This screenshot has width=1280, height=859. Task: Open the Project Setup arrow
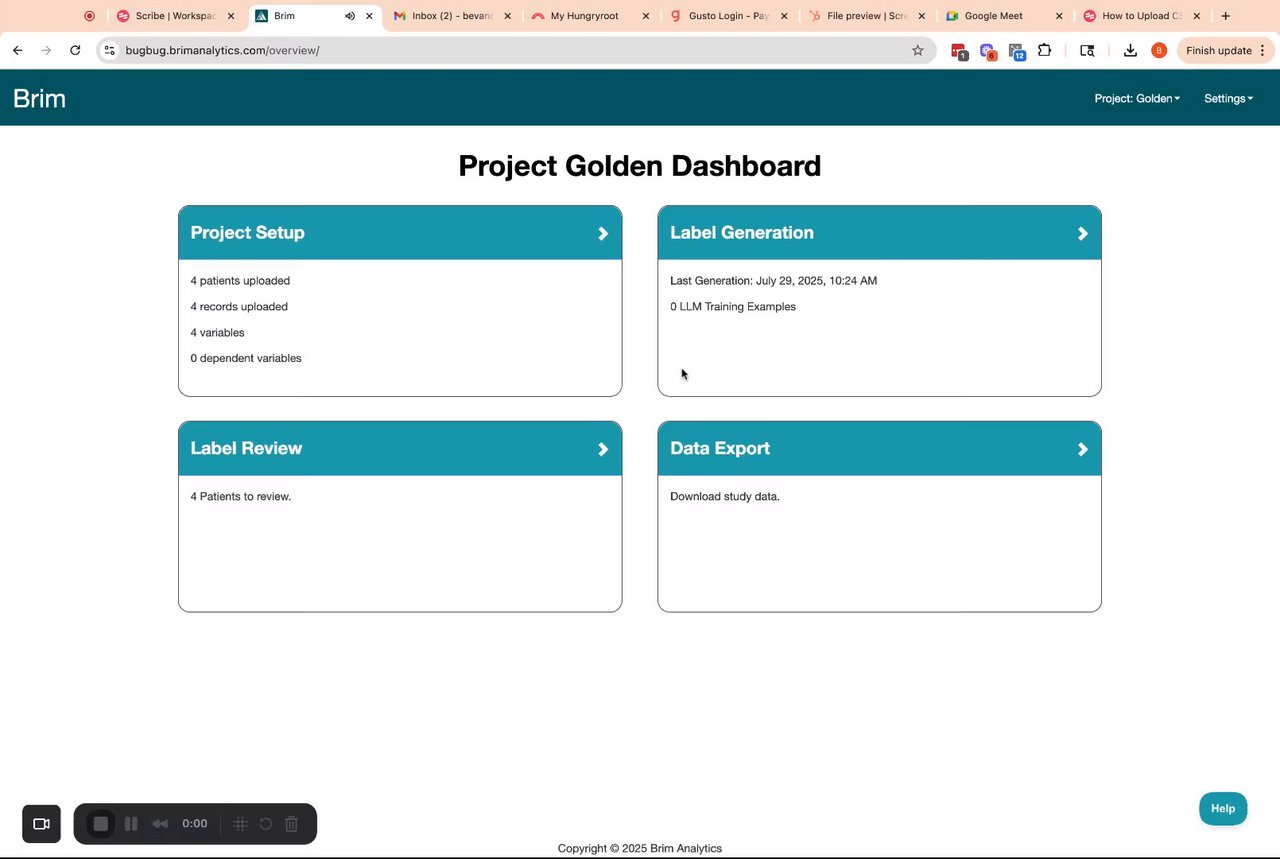[603, 233]
